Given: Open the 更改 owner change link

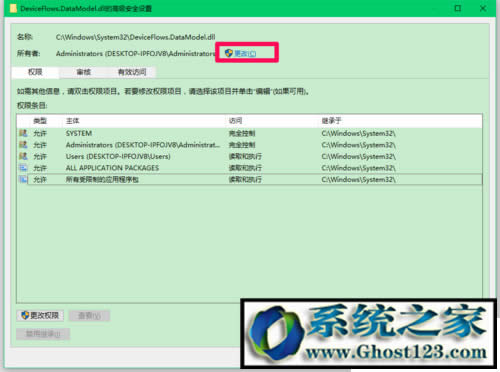Looking at the screenshot, I should coord(245,53).
